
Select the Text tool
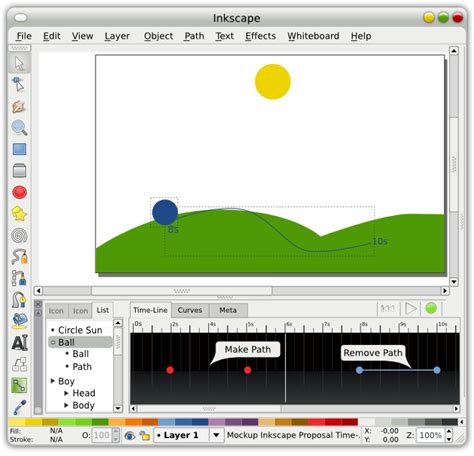pos(20,342)
